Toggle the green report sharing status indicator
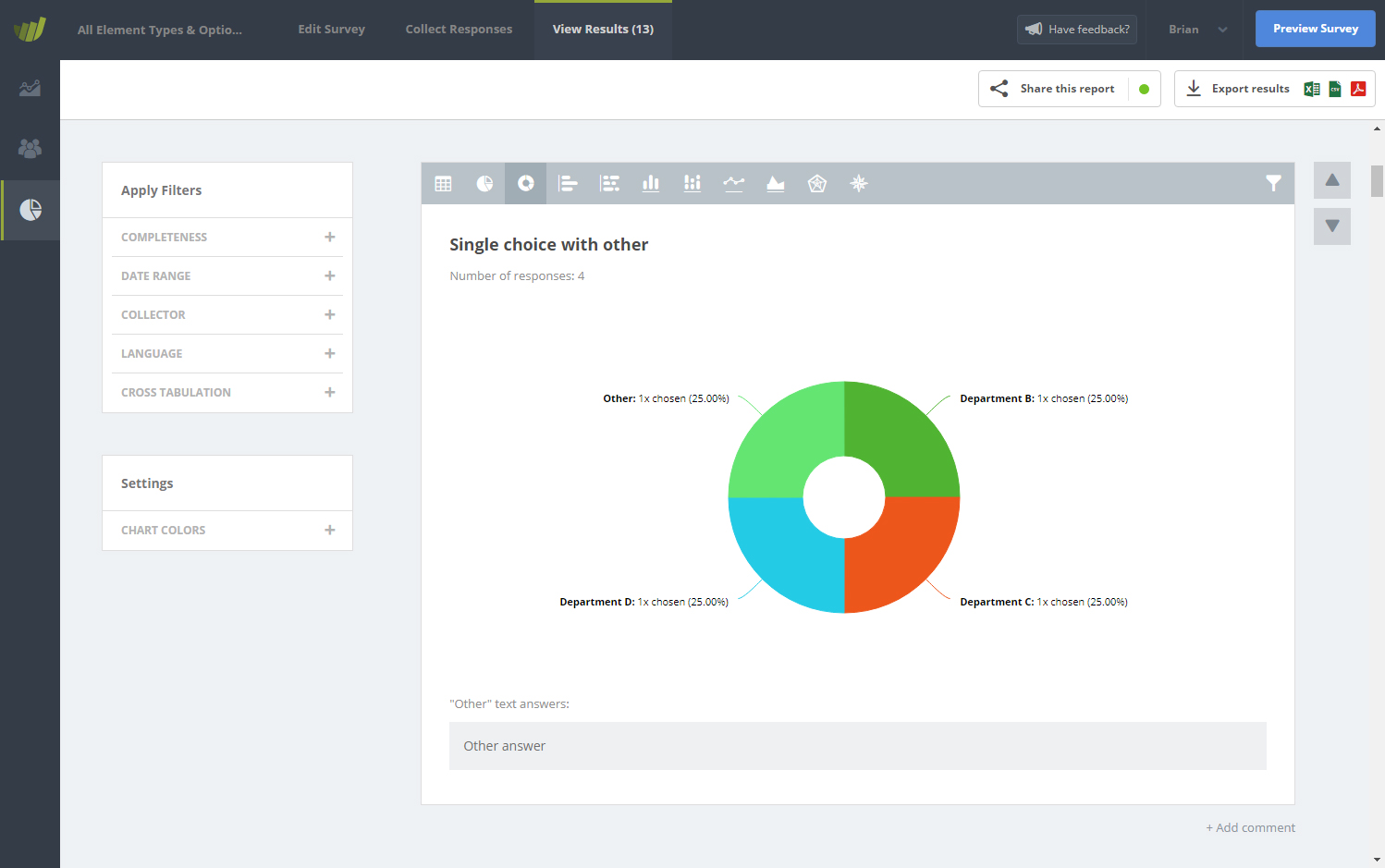This screenshot has height=868, width=1385. (x=1144, y=90)
